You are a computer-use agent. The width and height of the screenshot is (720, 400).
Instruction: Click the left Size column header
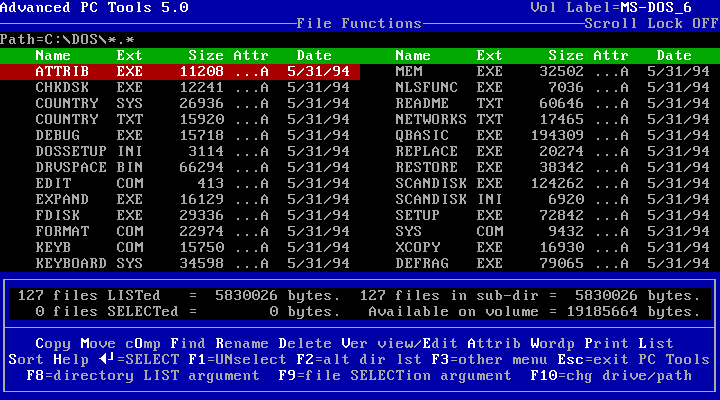pos(206,56)
